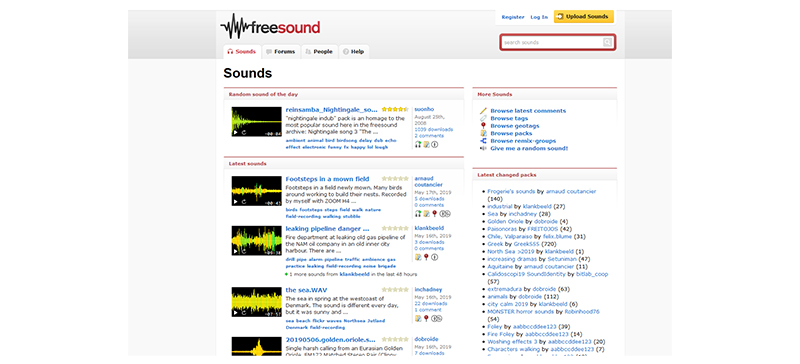Click the remix icon for Footsteps in a mown field

418,213
